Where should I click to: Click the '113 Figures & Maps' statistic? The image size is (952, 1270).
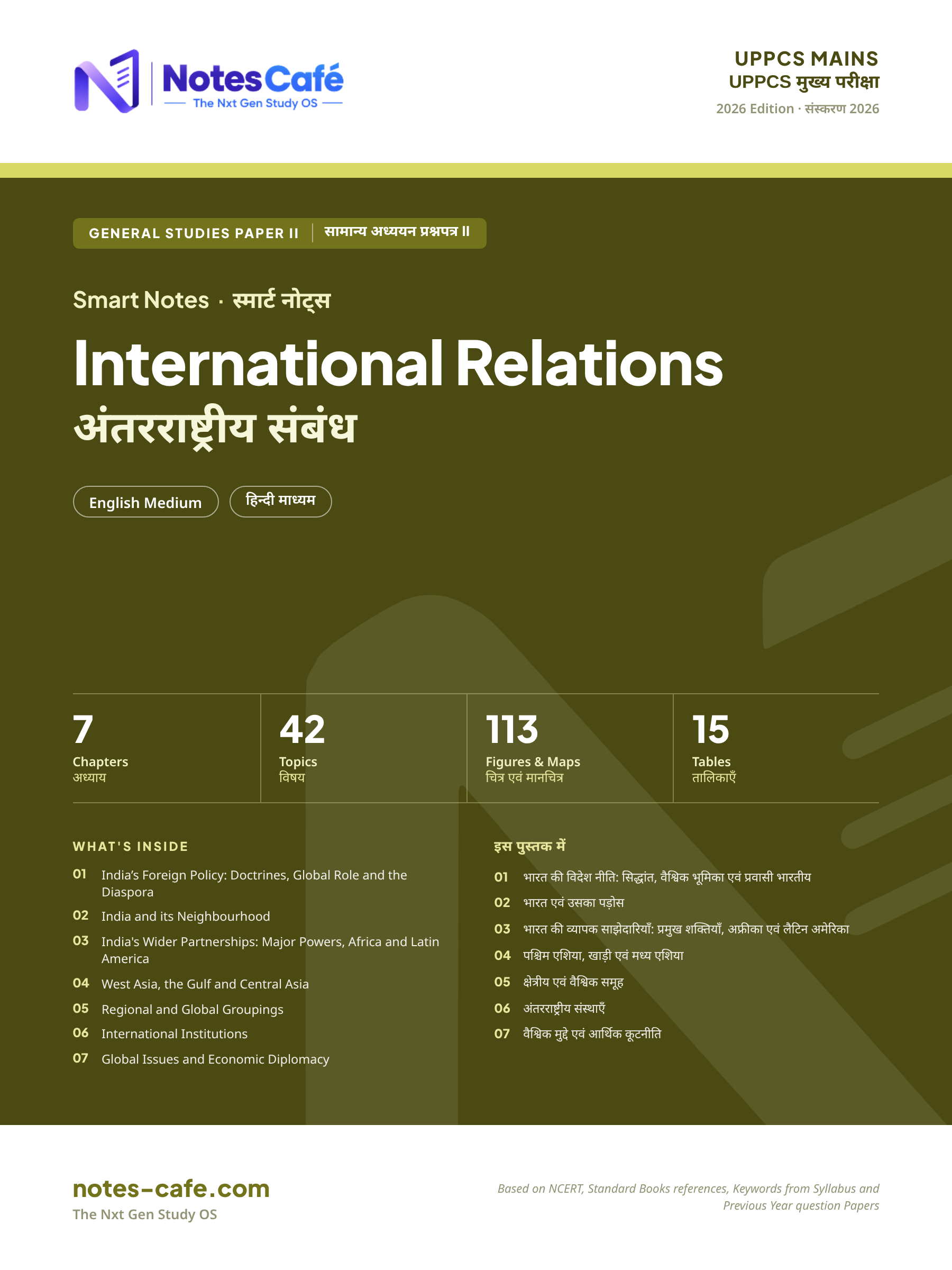pyautogui.click(x=533, y=748)
